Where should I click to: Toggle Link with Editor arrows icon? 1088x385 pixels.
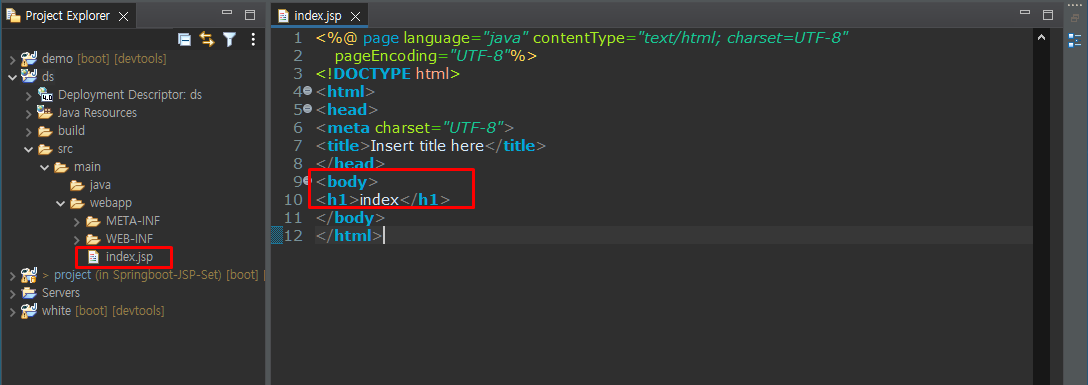tap(207, 39)
